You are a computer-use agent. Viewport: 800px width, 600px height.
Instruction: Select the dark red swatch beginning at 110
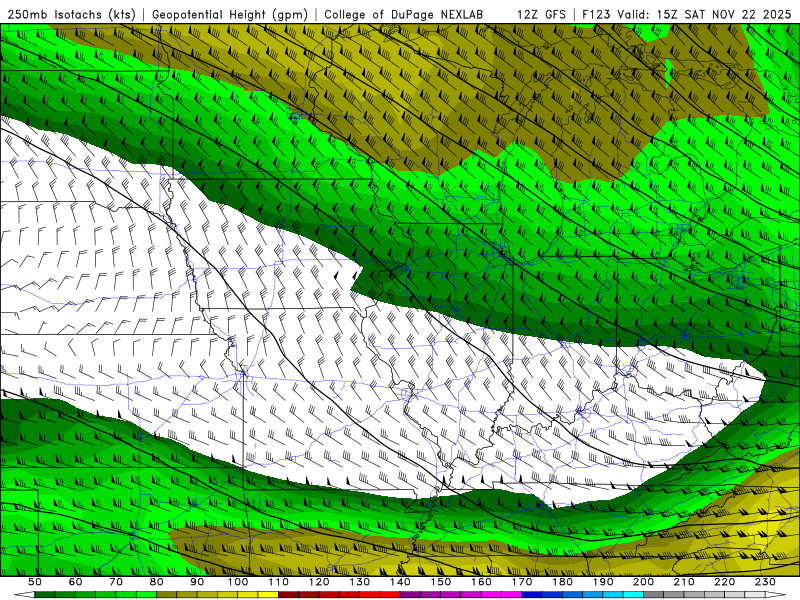pyautogui.click(x=288, y=595)
